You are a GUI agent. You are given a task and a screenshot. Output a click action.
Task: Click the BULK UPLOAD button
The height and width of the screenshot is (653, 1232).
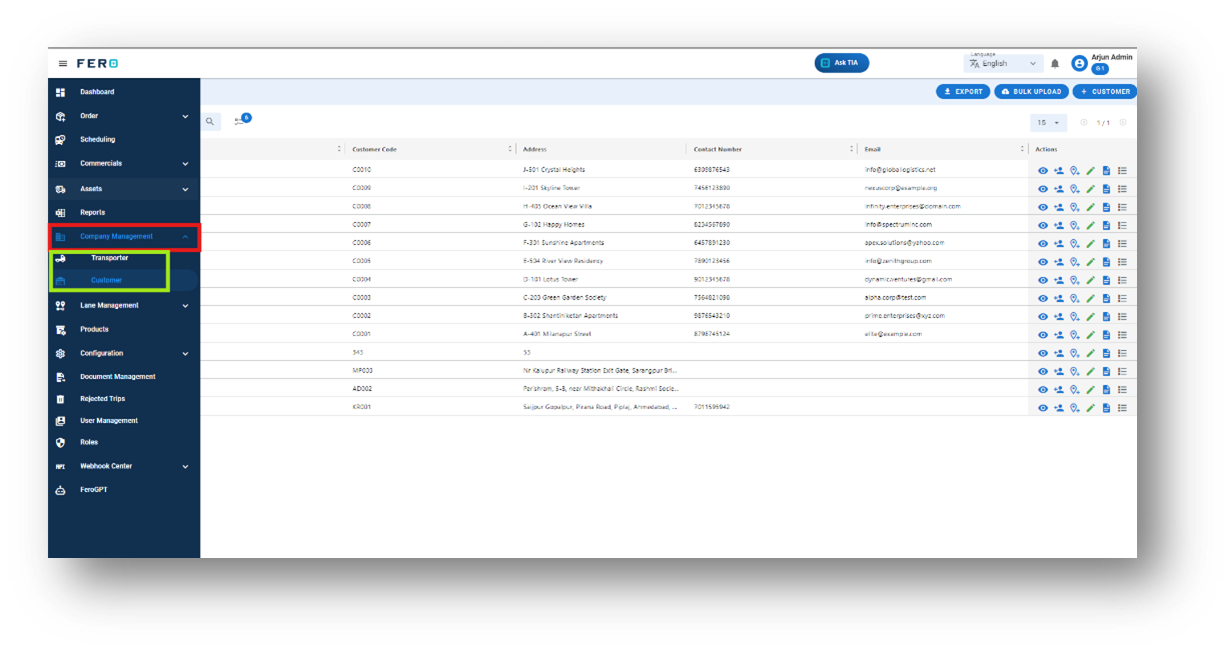tap(1031, 92)
